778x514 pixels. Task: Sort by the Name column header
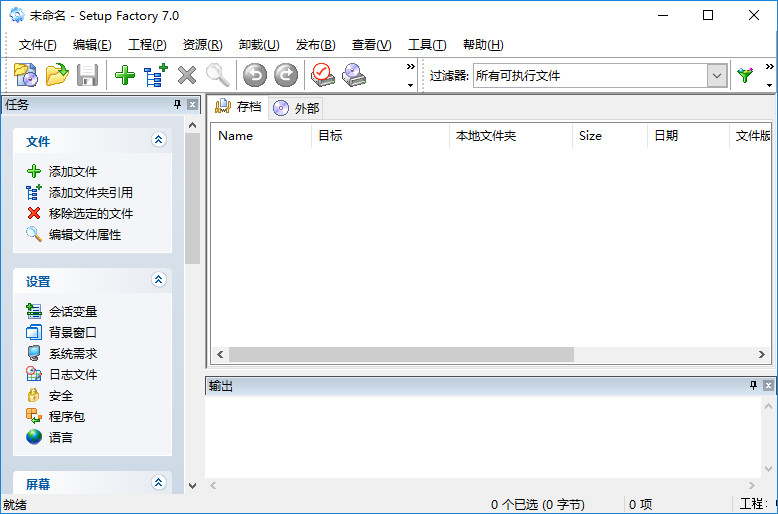[261, 135]
